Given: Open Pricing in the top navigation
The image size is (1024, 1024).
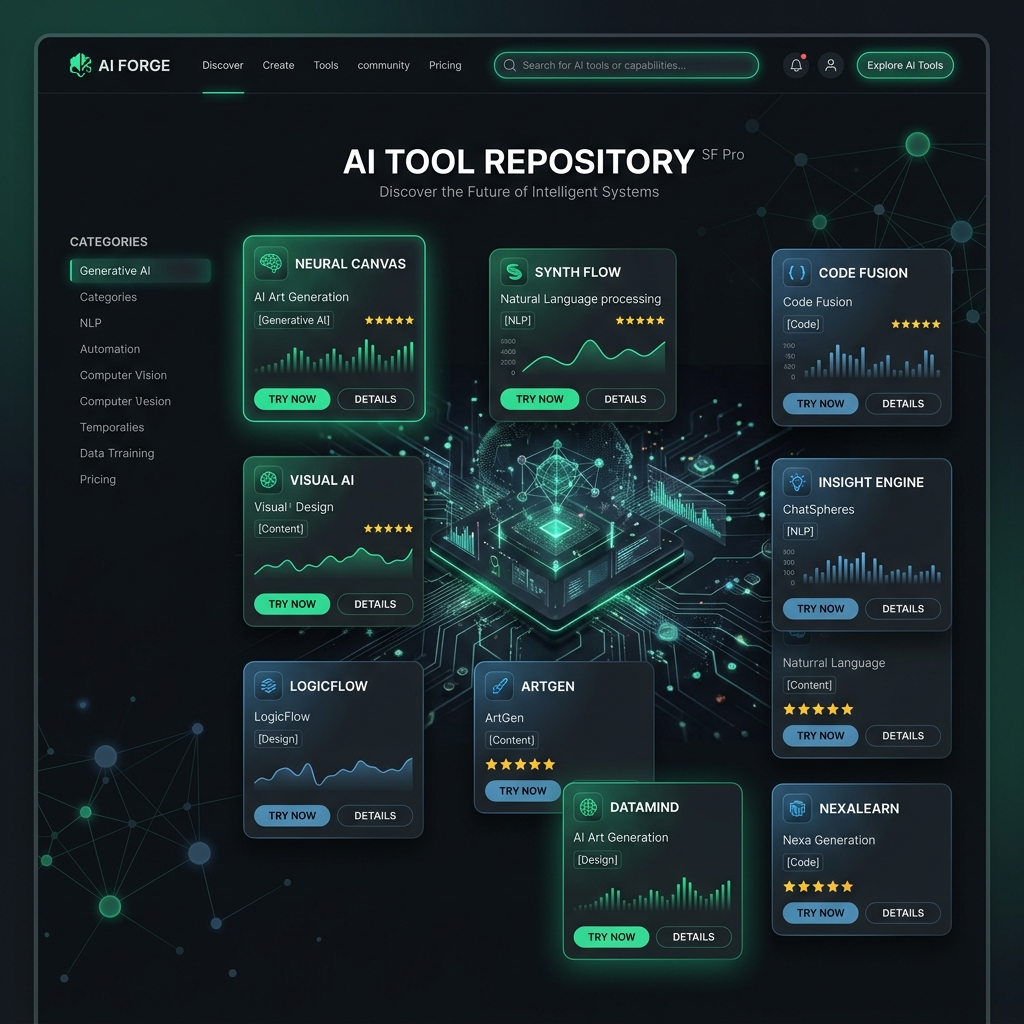Looking at the screenshot, I should (445, 65).
